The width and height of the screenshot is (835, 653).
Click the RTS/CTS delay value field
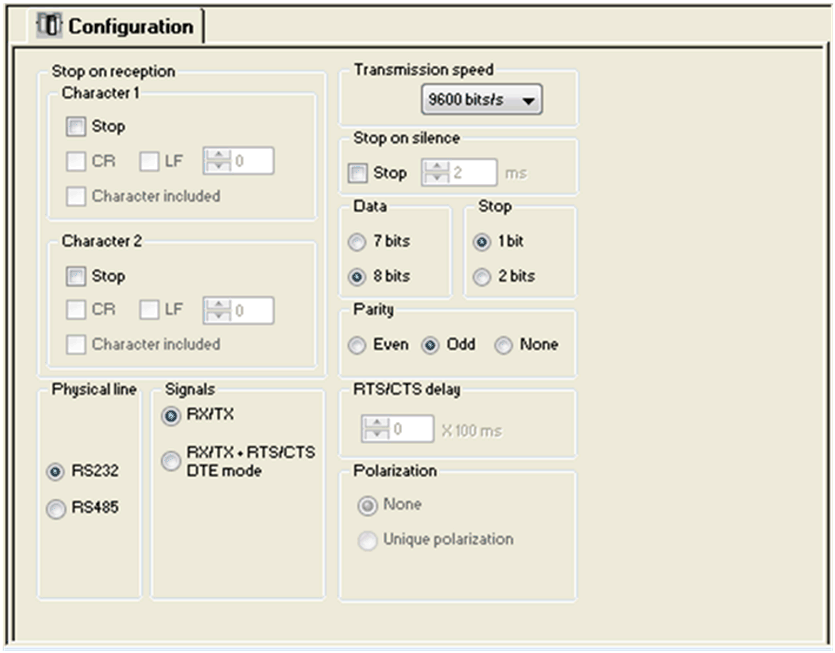[398, 429]
